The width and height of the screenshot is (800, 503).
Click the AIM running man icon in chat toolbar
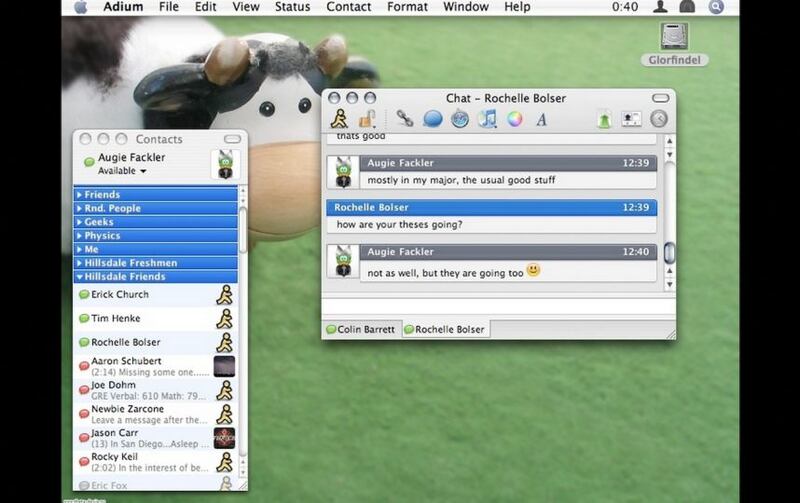pos(339,119)
